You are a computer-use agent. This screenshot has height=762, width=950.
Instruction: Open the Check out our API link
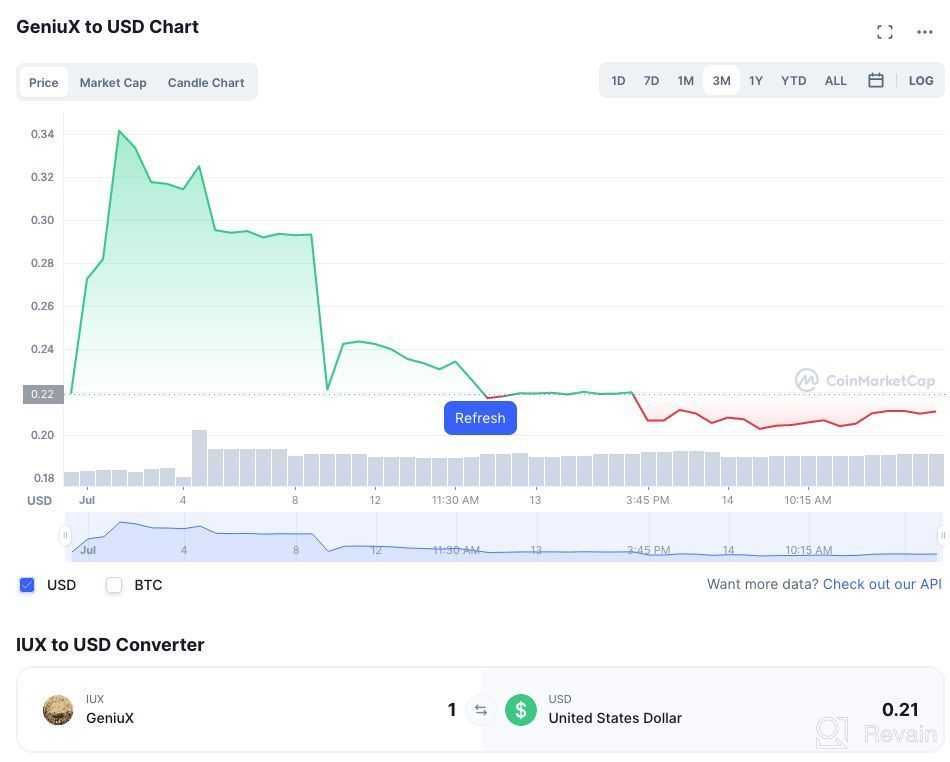(x=882, y=584)
